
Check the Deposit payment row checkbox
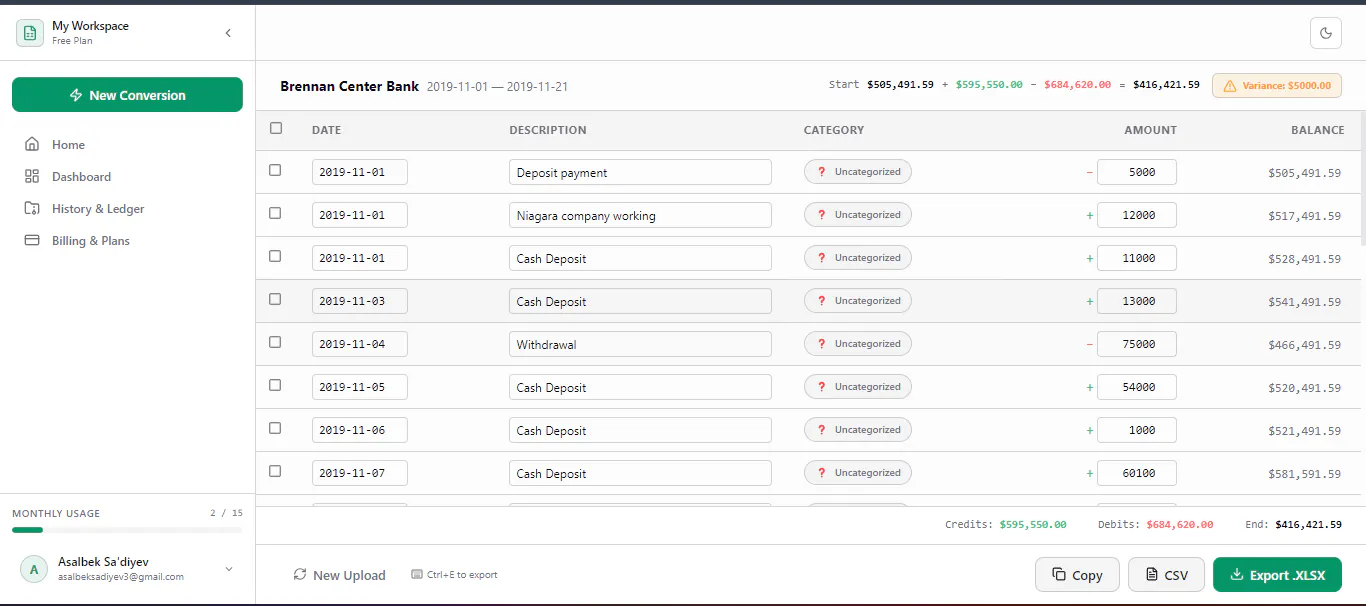(x=275, y=170)
